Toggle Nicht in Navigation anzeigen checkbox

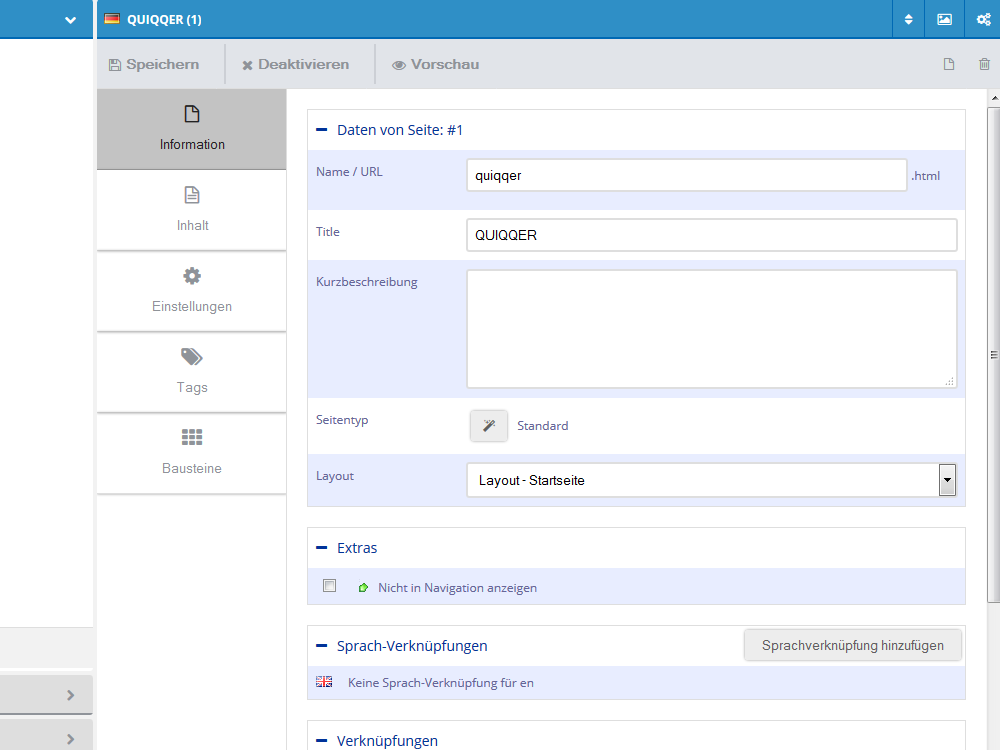[329, 585]
